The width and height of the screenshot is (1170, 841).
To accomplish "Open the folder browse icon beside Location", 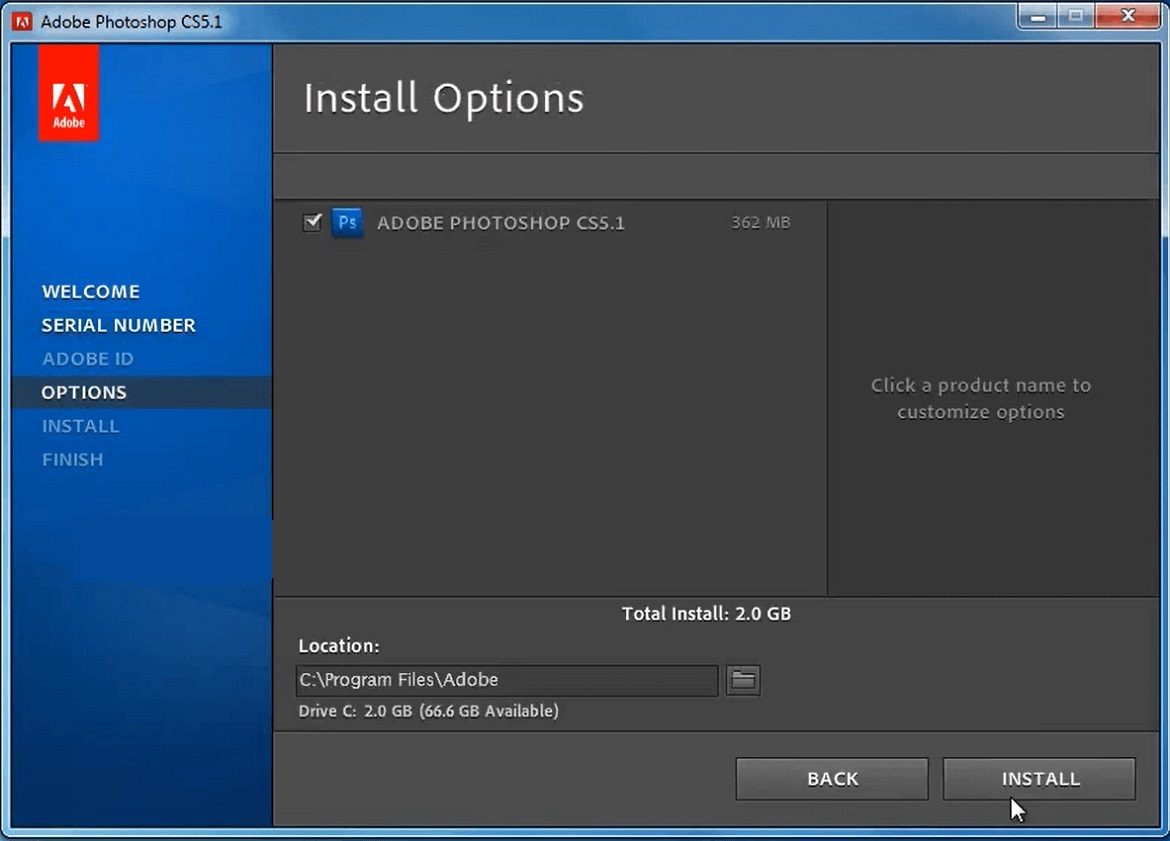I will tap(742, 680).
